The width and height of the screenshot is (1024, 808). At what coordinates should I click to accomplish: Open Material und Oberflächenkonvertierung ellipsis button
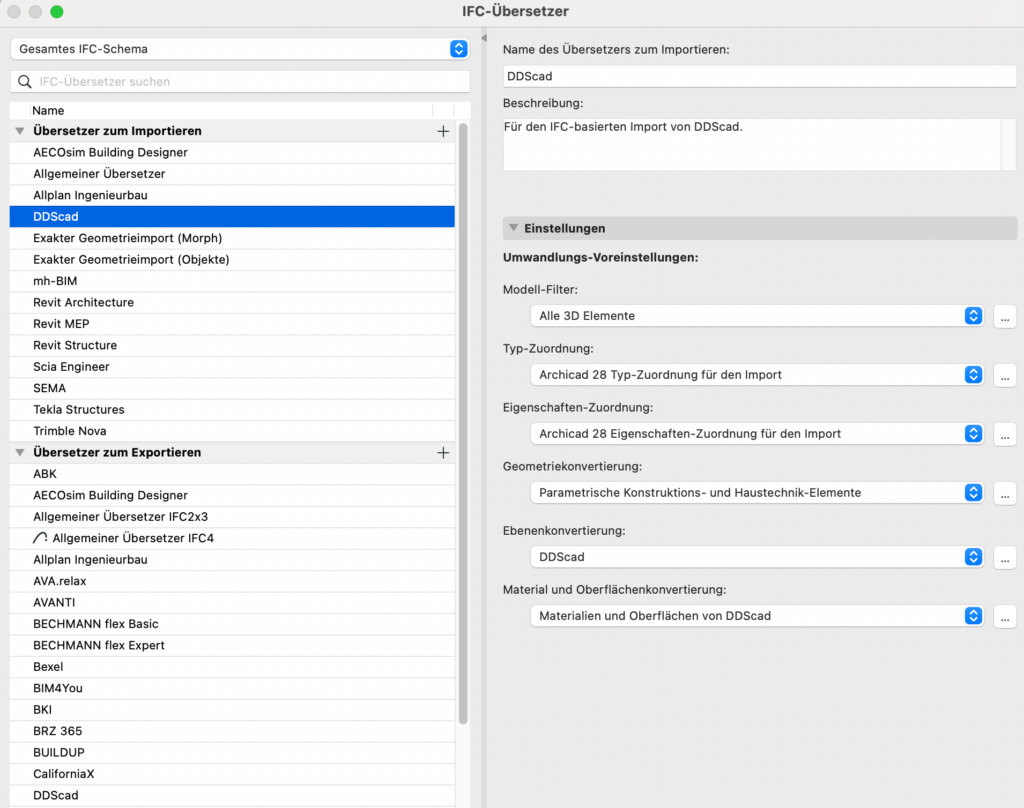[x=1005, y=616]
